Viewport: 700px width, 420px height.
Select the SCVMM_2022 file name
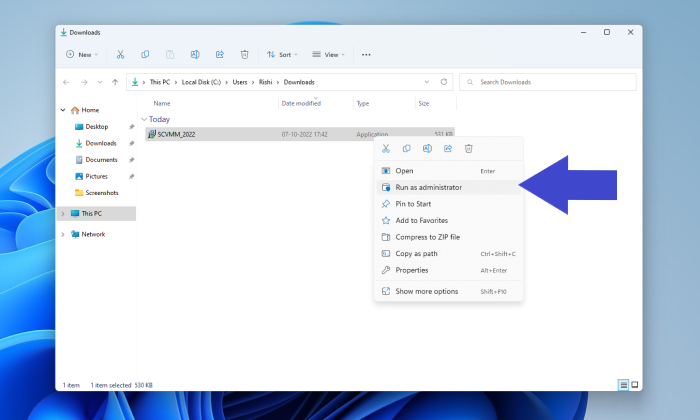coord(176,134)
